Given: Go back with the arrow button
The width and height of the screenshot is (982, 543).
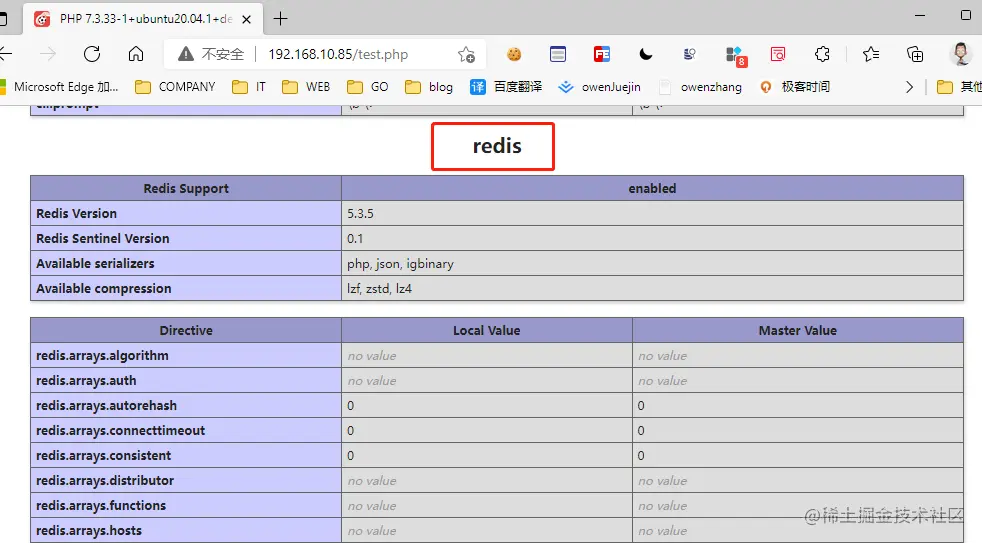Looking at the screenshot, I should pyautogui.click(x=6, y=54).
